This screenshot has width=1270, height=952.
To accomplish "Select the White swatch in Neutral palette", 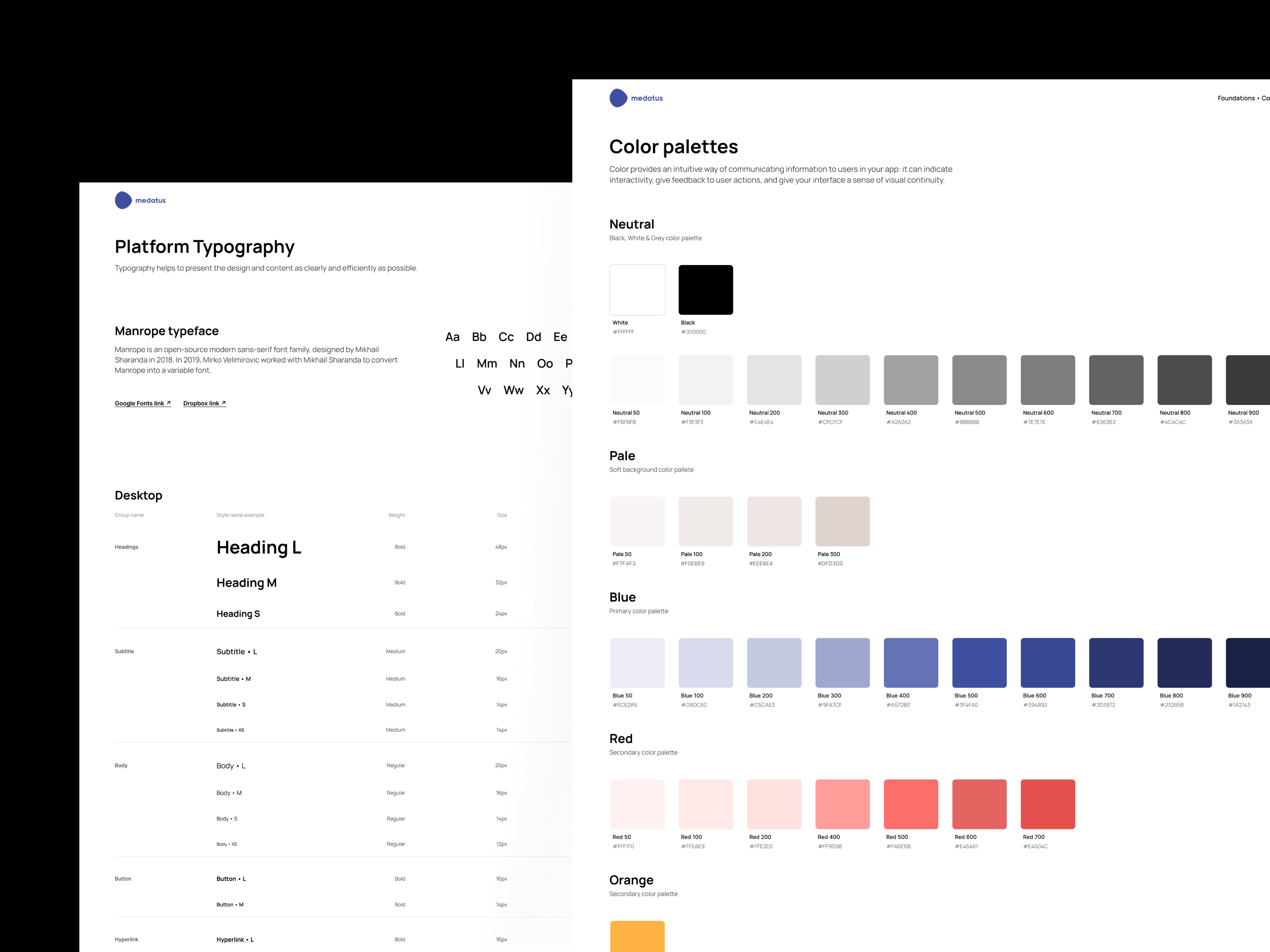I will coord(637,289).
